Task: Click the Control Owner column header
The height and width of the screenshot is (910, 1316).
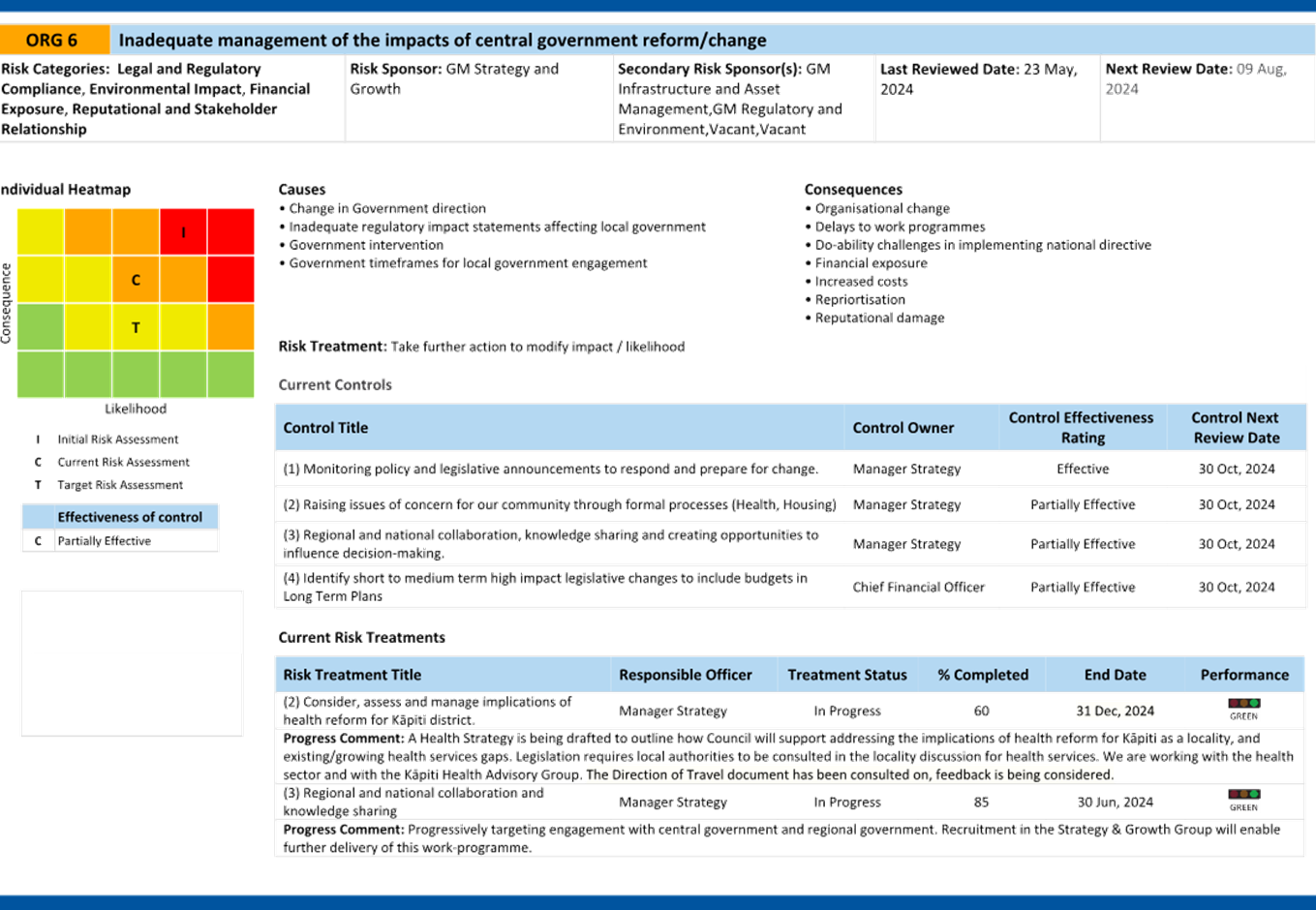Action: [x=903, y=428]
